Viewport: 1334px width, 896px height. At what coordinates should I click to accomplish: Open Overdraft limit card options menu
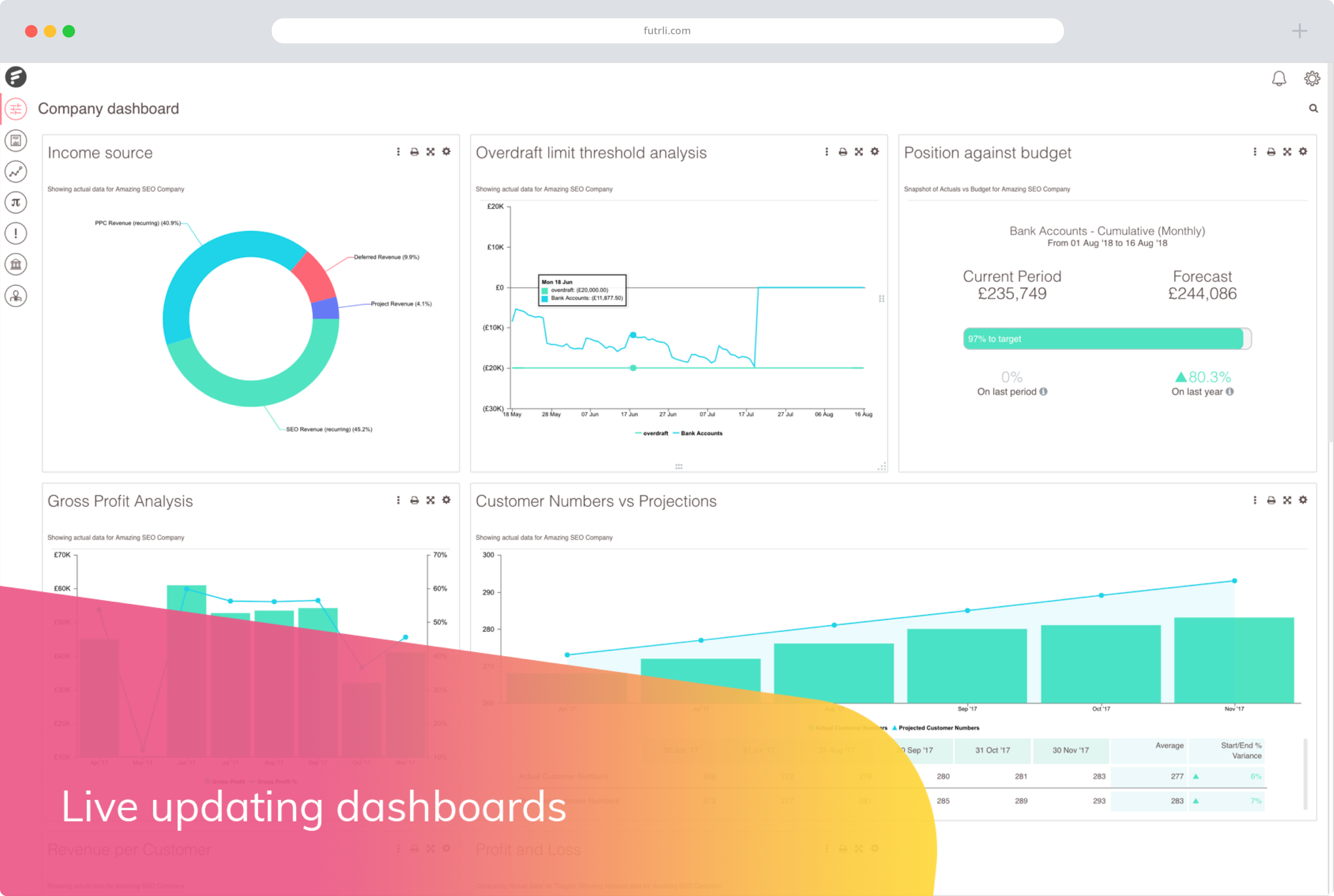point(827,151)
